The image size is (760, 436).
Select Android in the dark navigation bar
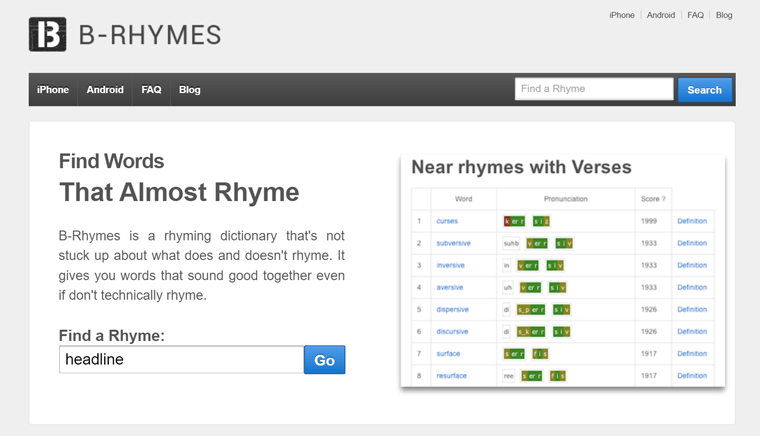point(105,90)
